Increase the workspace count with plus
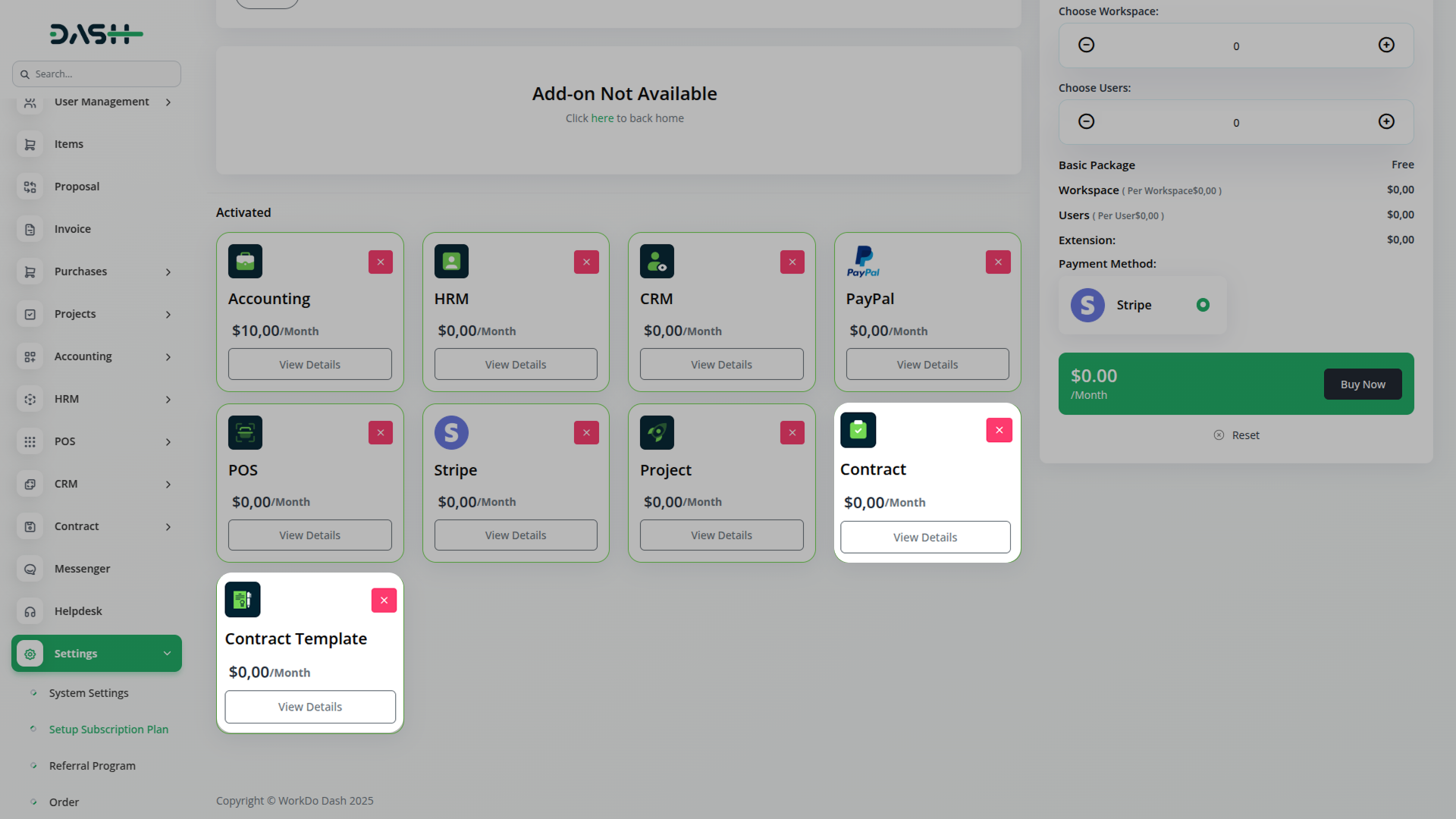 [x=1386, y=45]
